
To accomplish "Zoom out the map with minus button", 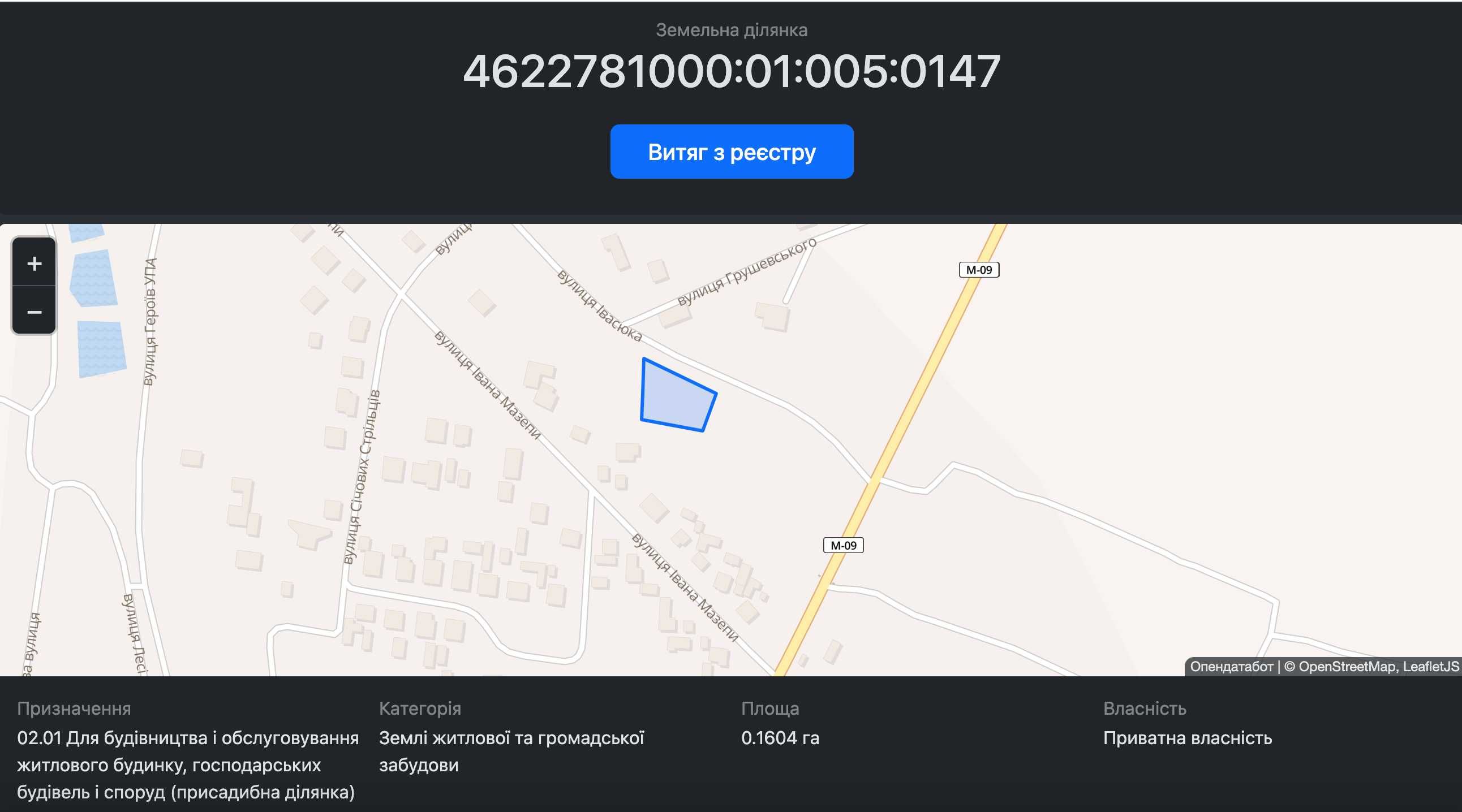I will [x=34, y=311].
